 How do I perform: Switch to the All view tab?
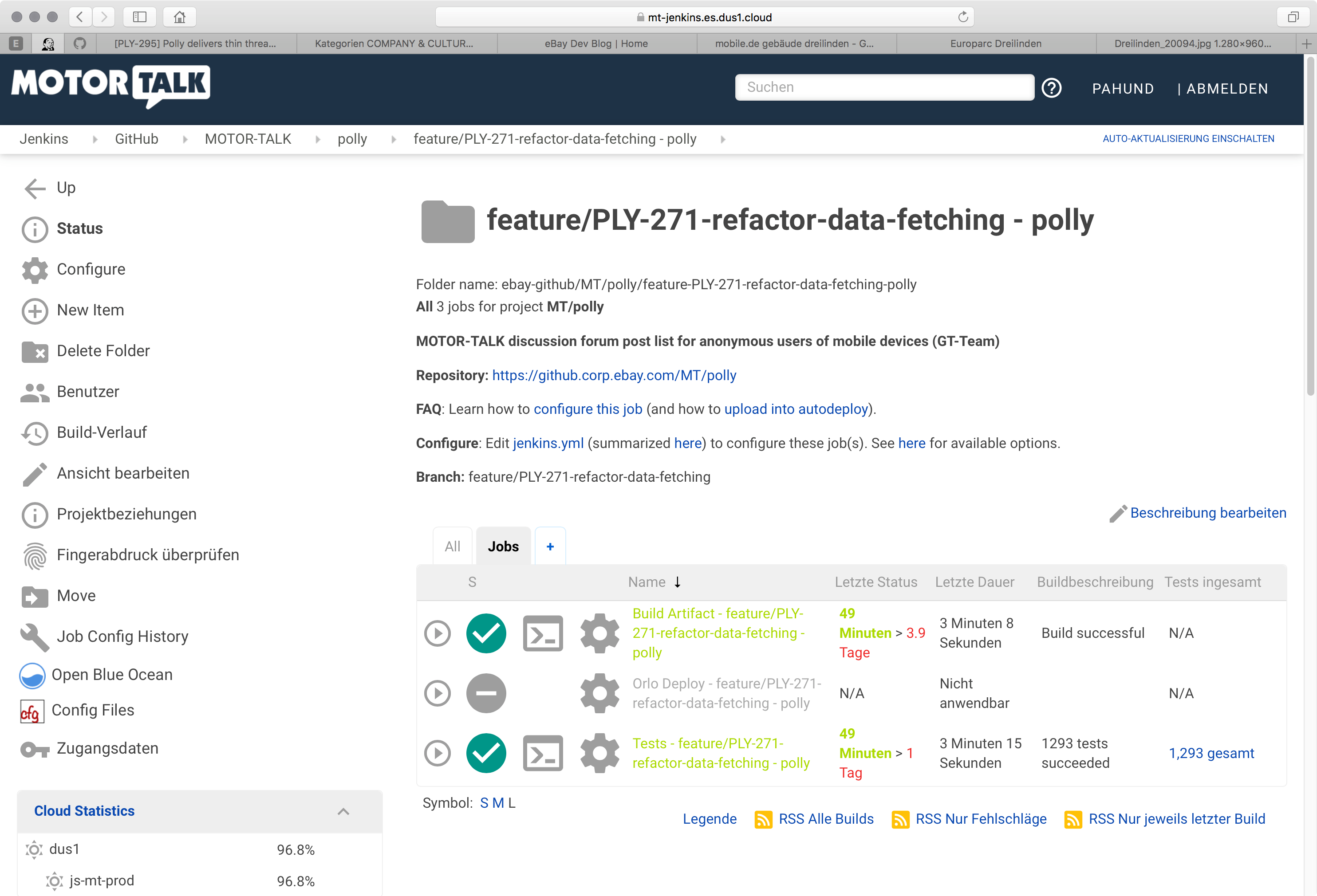452,546
